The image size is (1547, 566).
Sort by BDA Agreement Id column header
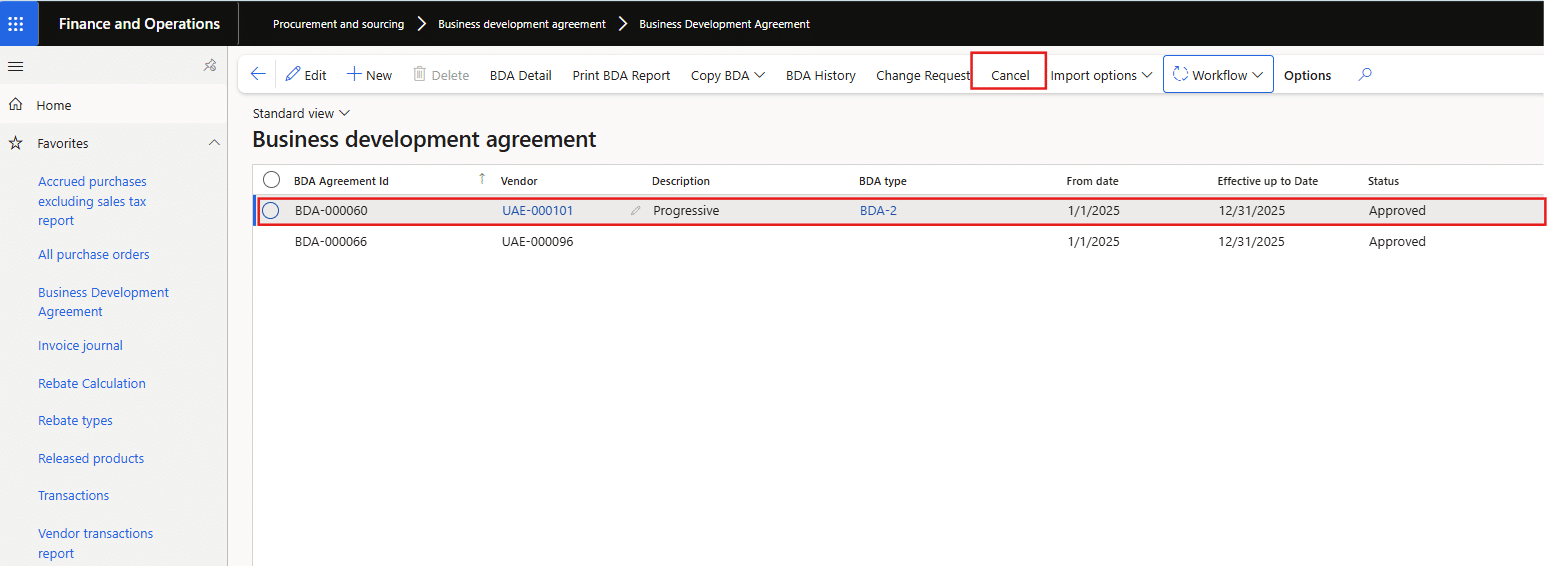(341, 181)
